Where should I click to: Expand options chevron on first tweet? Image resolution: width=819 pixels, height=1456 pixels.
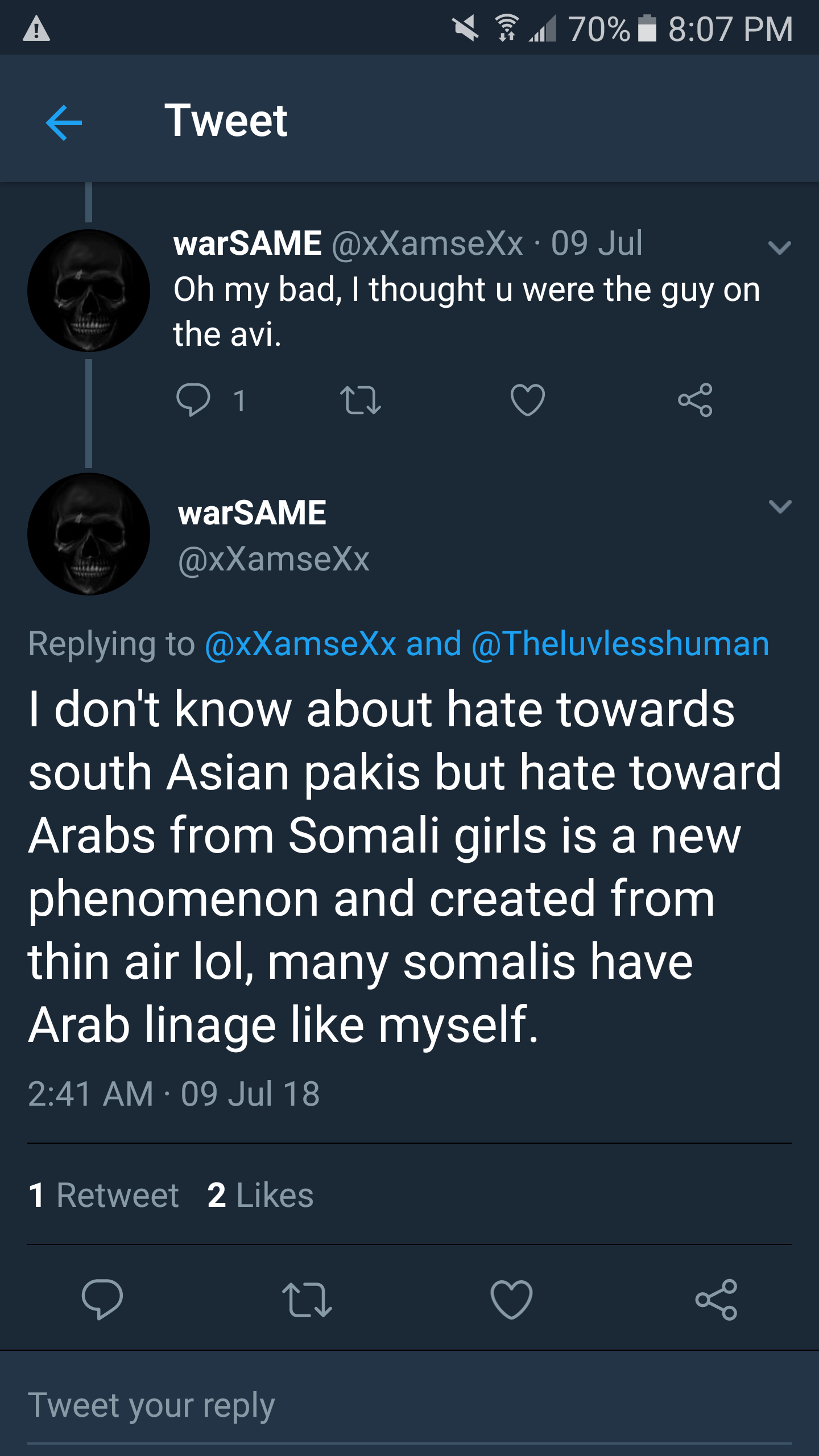779,247
